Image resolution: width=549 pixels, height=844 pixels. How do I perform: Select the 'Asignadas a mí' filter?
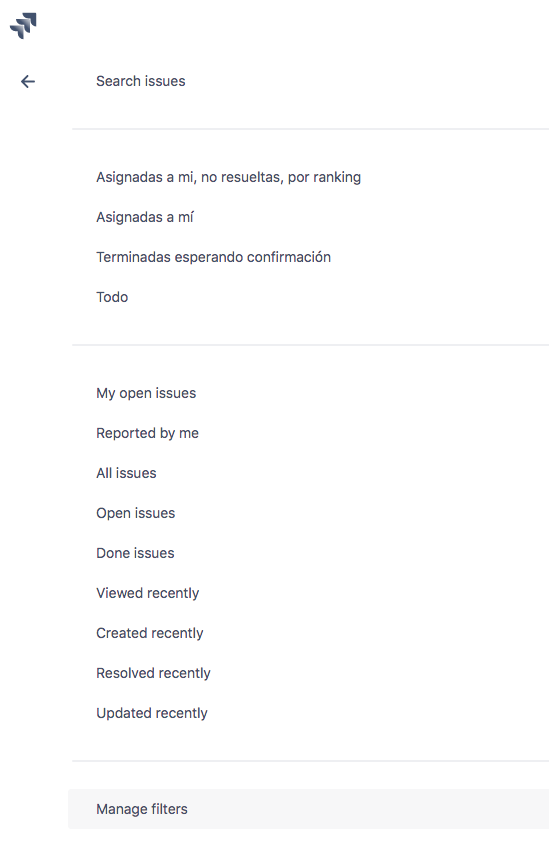click(144, 217)
